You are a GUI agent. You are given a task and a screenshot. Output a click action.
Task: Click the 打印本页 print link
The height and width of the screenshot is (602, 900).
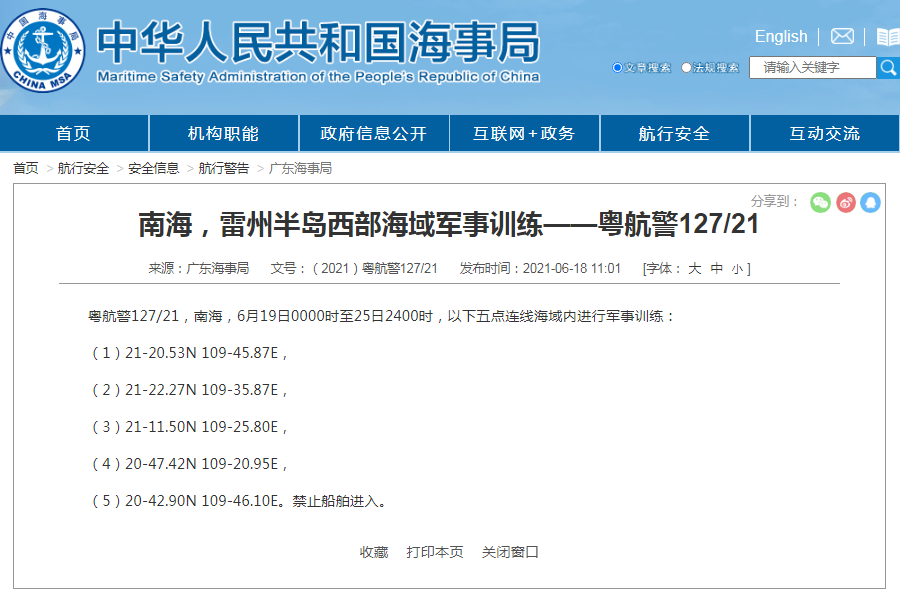point(435,552)
